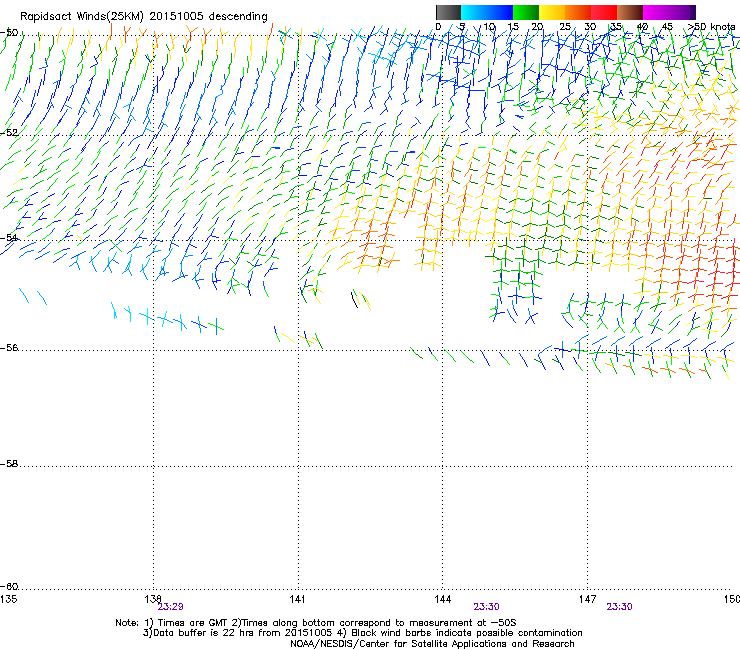
Task: Click the '>50 knots' legend label
Action: [x=711, y=26]
